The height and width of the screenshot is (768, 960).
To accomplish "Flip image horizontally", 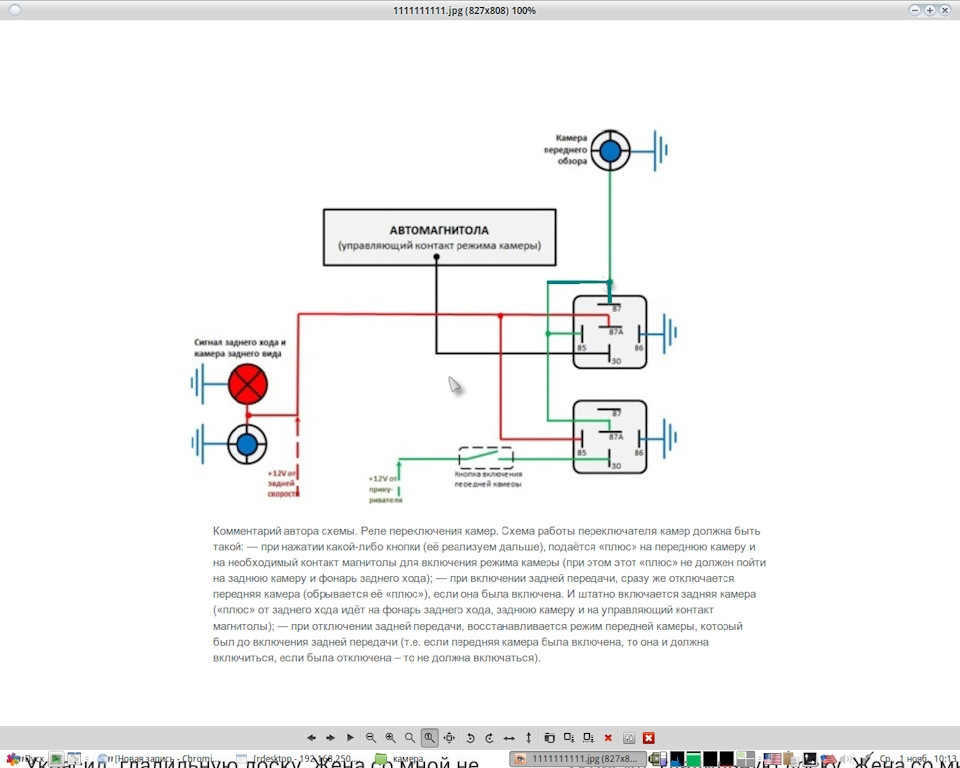I will tap(509, 738).
